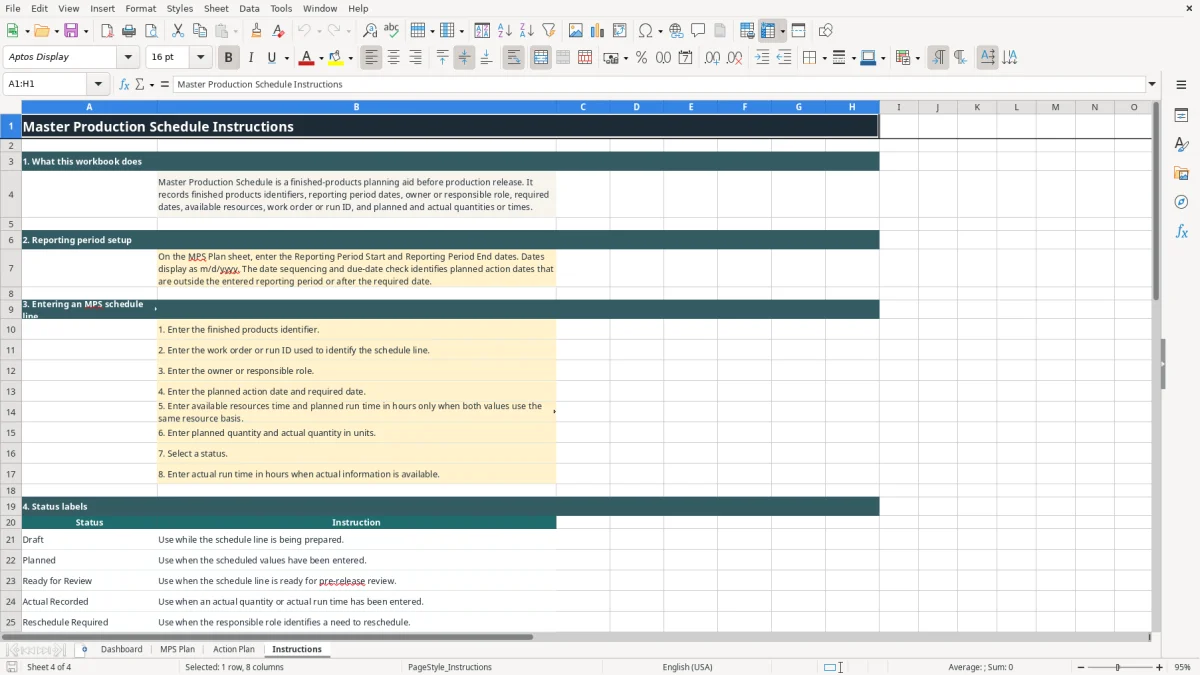
Task: Open the background color dropdown arrow
Action: [x=351, y=58]
